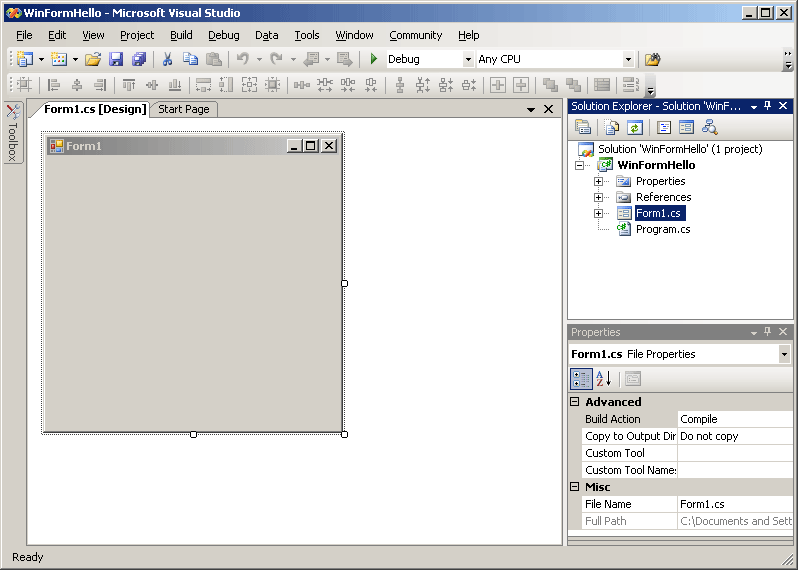Click the Save All toolbar icon
798x570 pixels.
tap(139, 59)
